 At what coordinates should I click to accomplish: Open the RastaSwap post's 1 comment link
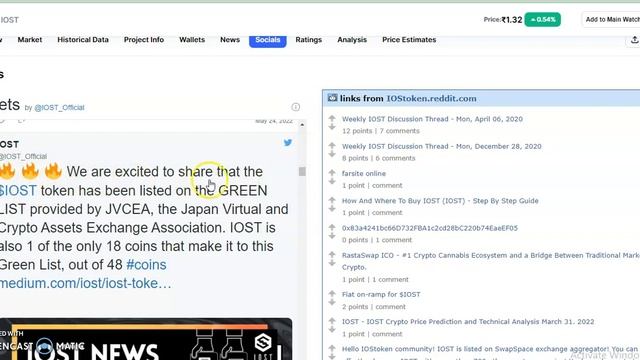[x=390, y=280]
